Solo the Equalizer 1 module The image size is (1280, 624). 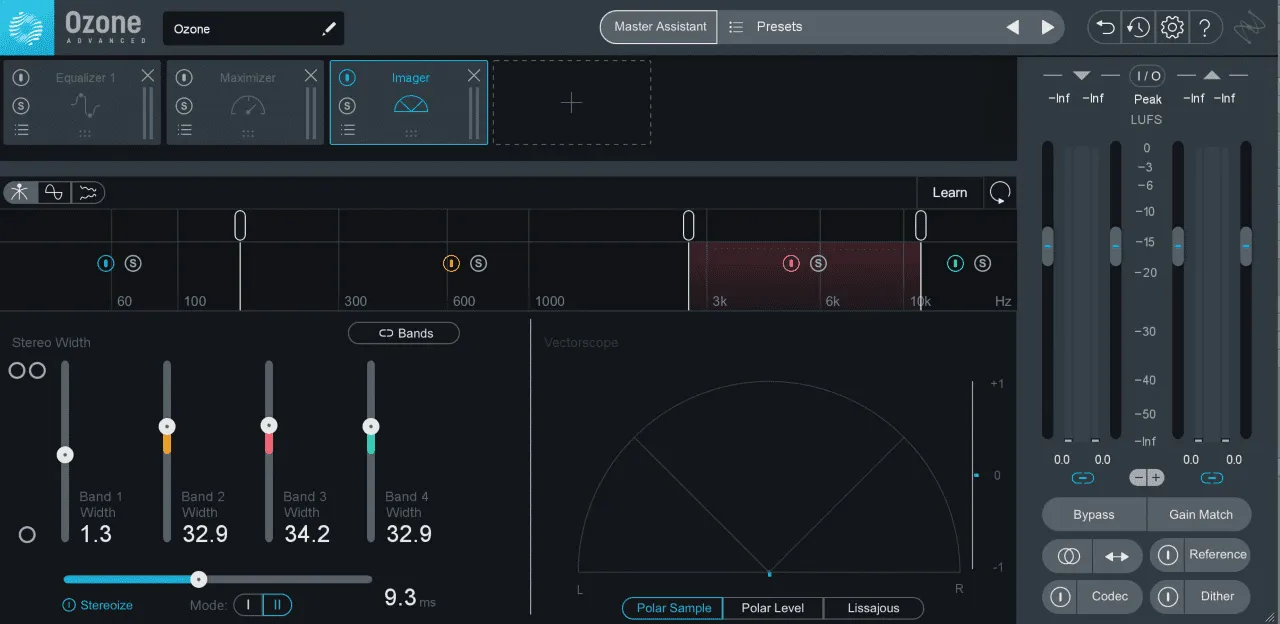point(21,106)
